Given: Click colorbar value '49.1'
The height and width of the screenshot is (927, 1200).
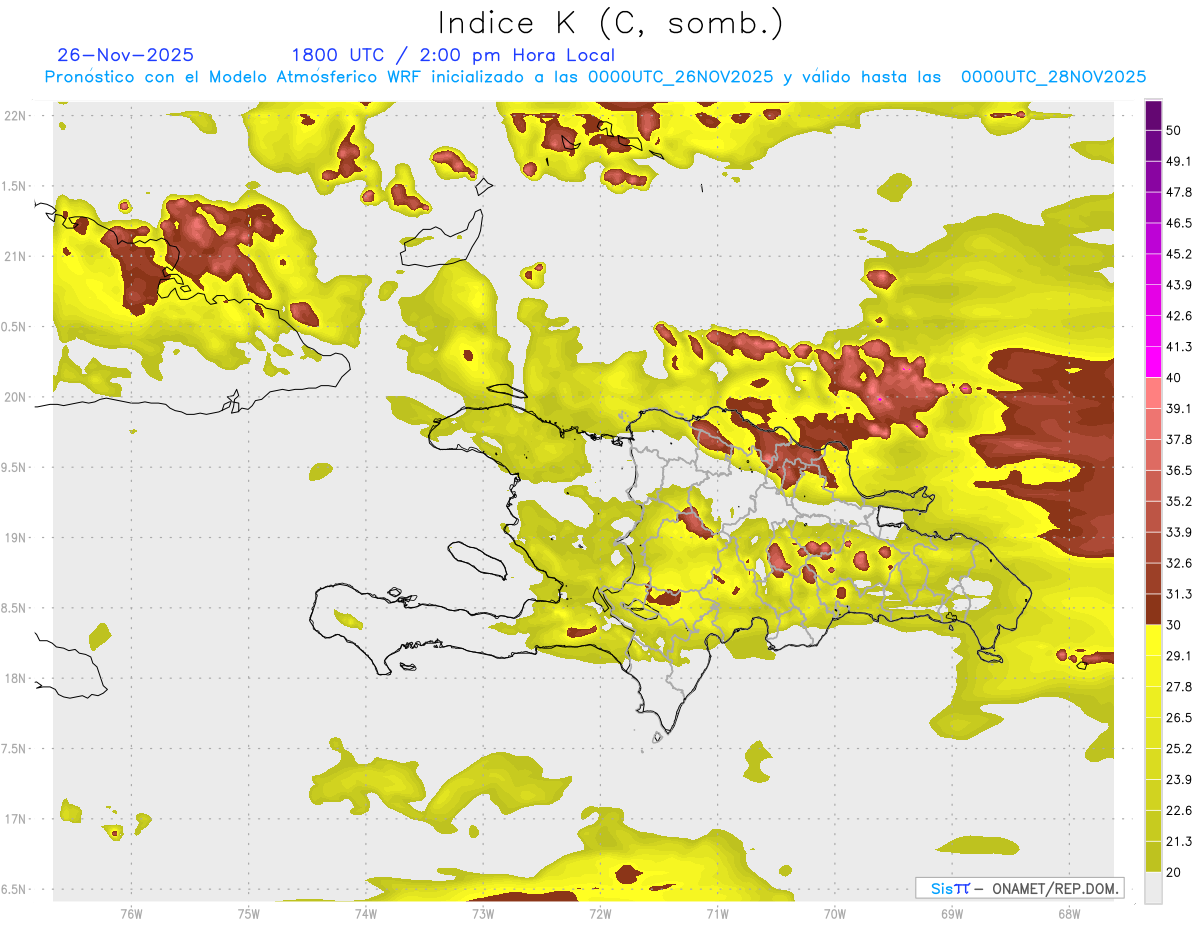Looking at the screenshot, I should point(1179,161).
